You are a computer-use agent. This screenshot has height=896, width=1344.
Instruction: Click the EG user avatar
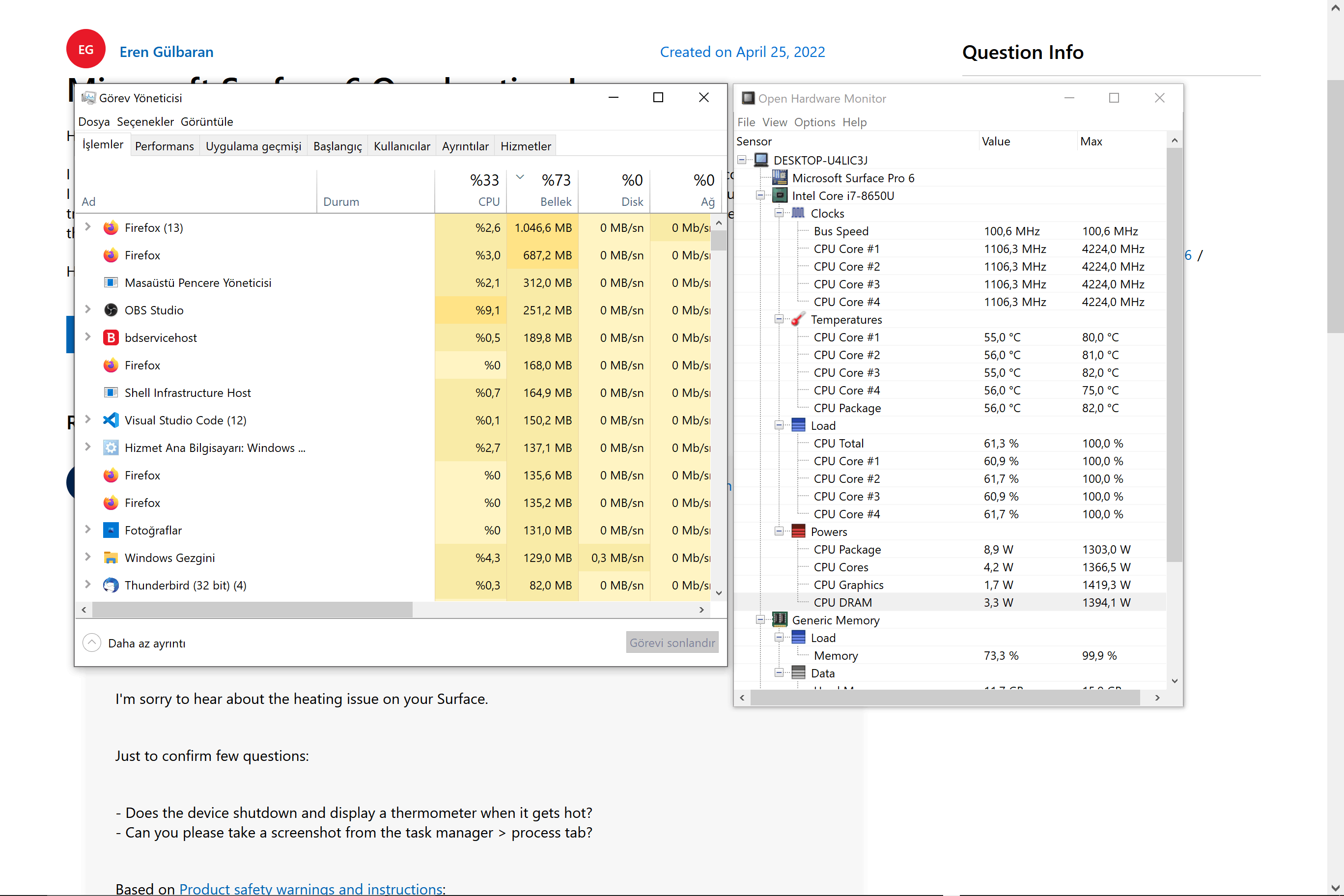pyautogui.click(x=85, y=50)
